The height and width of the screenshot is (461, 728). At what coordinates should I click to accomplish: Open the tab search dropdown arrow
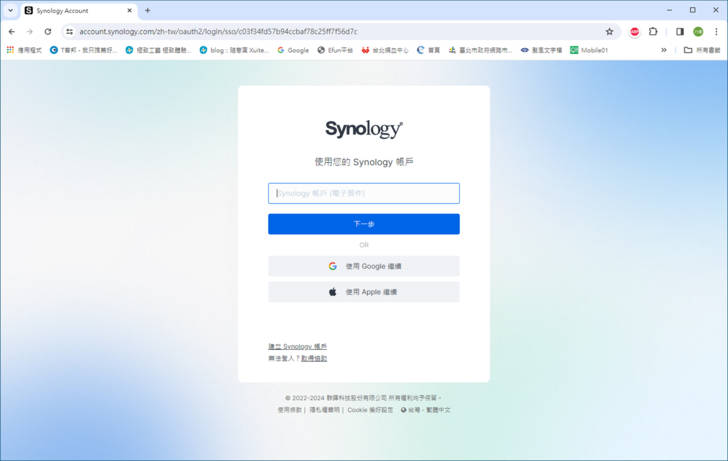point(10,10)
